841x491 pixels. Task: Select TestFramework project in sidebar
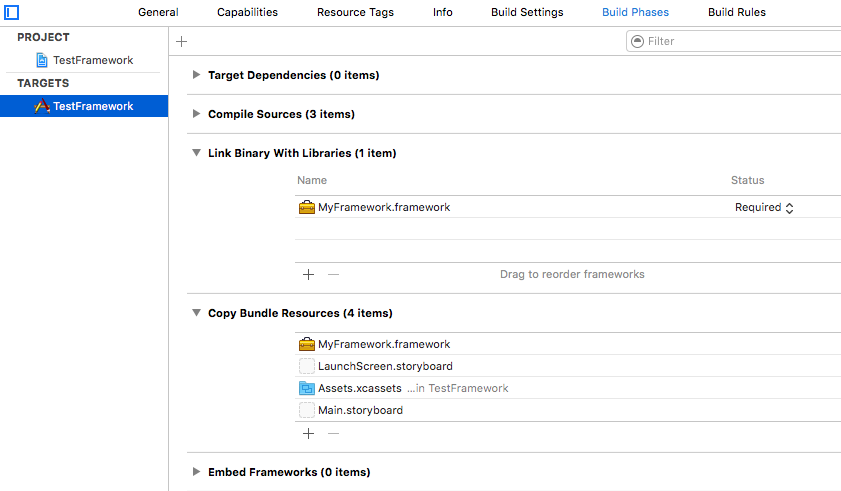coord(92,60)
